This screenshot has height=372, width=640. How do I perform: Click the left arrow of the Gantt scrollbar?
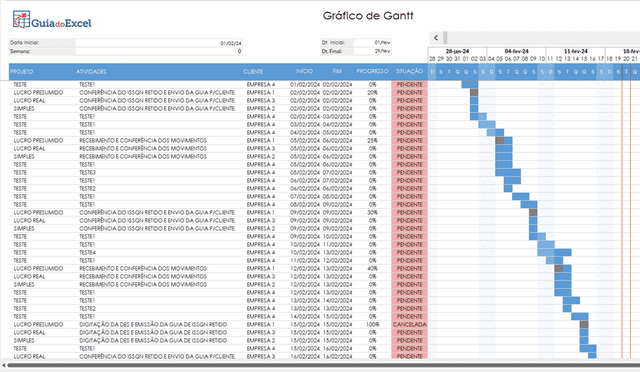coord(436,38)
